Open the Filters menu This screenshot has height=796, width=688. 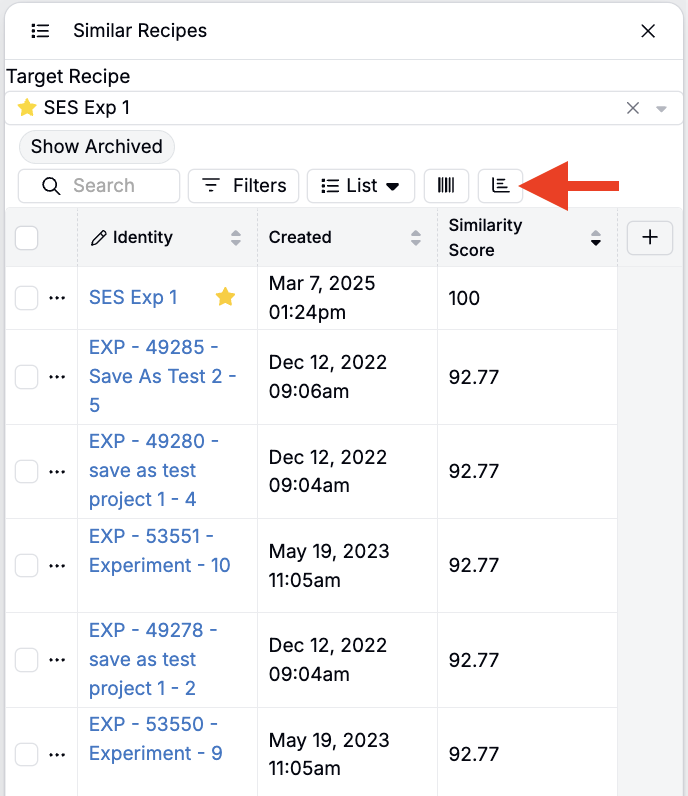click(244, 185)
